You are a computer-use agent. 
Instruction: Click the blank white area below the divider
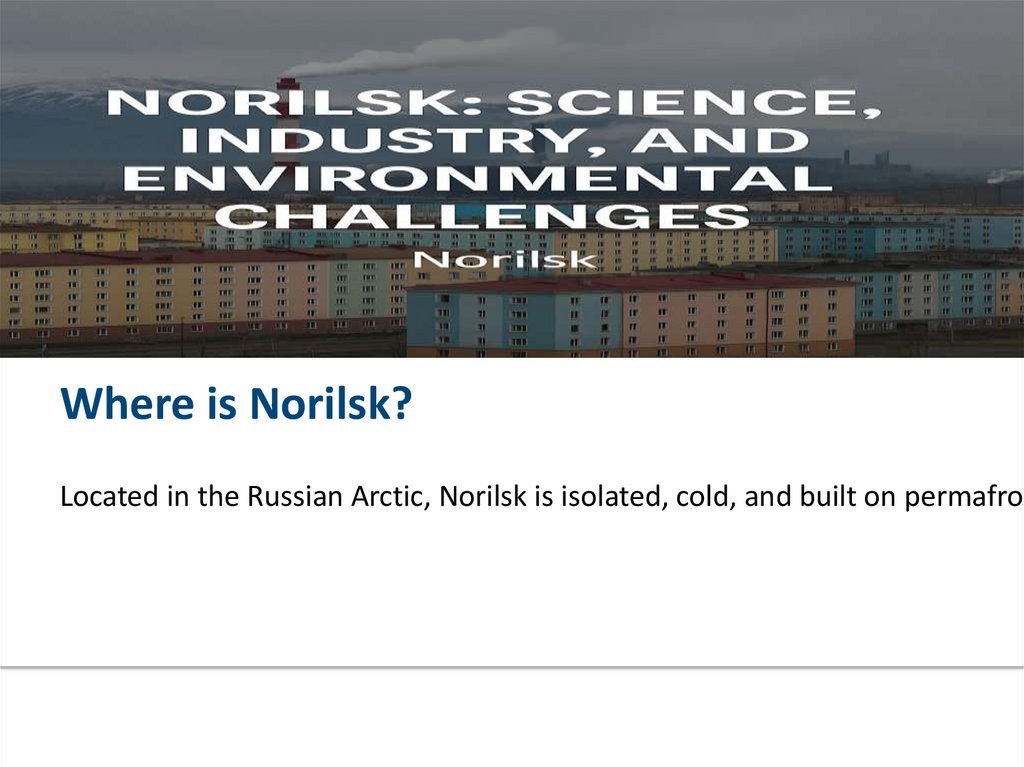tap(512, 718)
